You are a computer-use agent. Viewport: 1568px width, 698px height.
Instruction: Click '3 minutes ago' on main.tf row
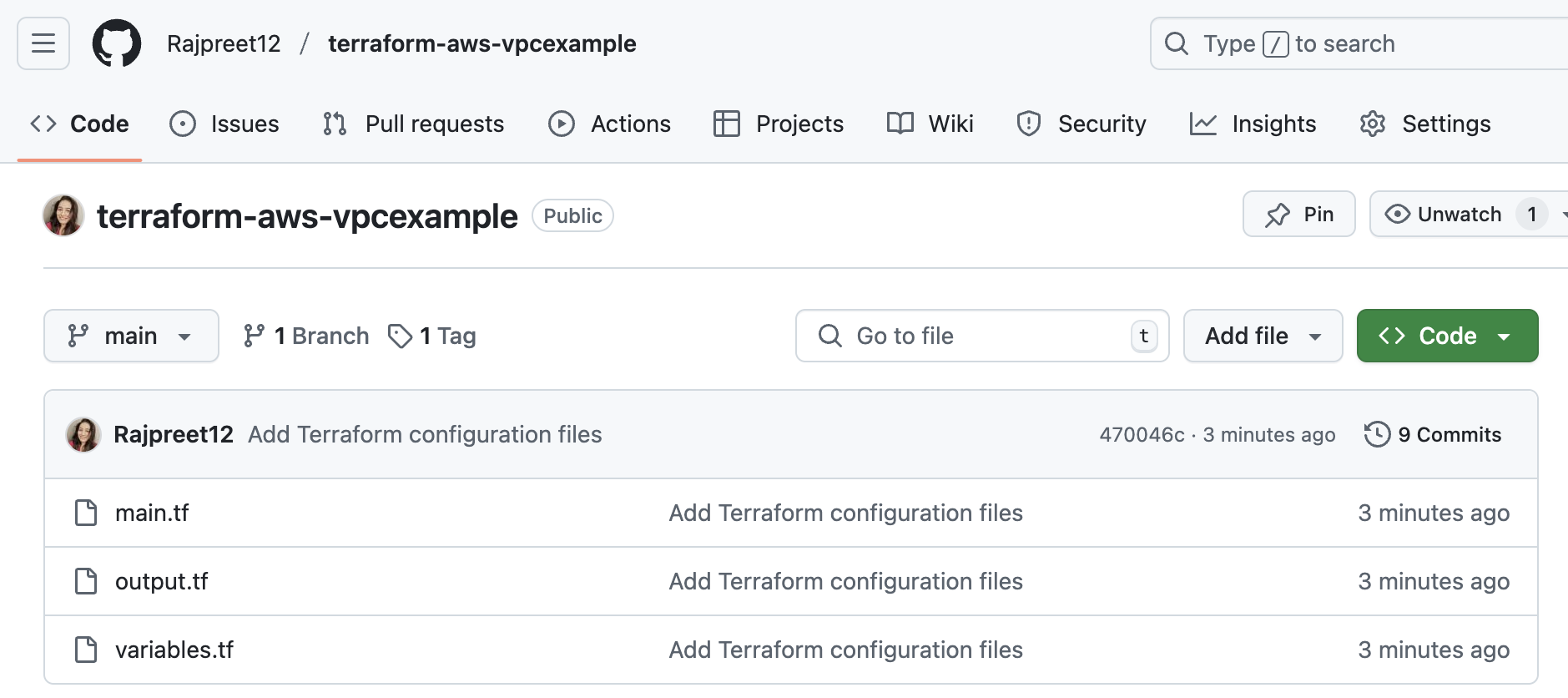pyautogui.click(x=1434, y=513)
